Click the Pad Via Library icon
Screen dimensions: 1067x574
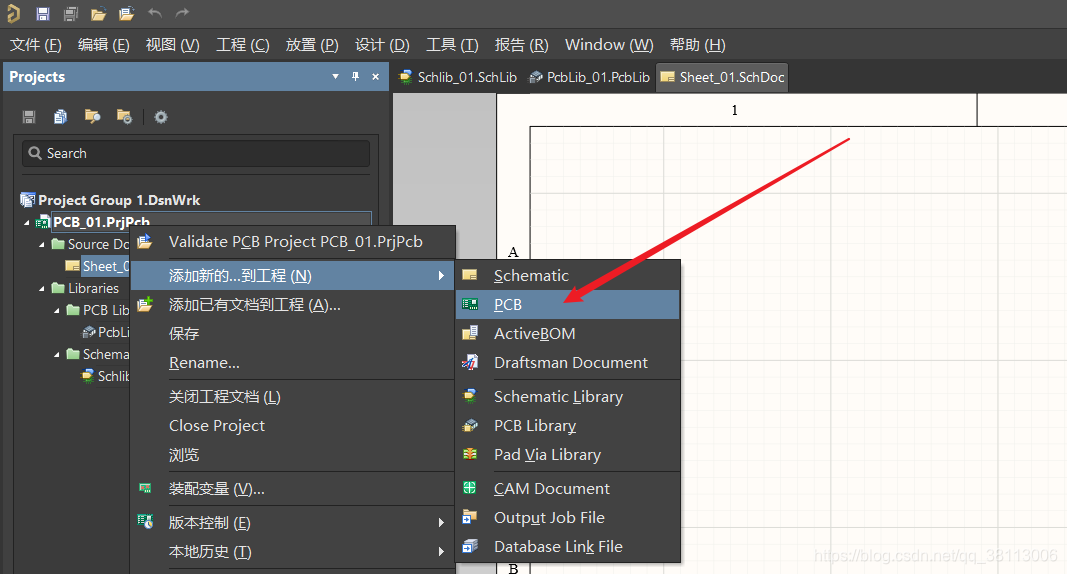click(470, 454)
